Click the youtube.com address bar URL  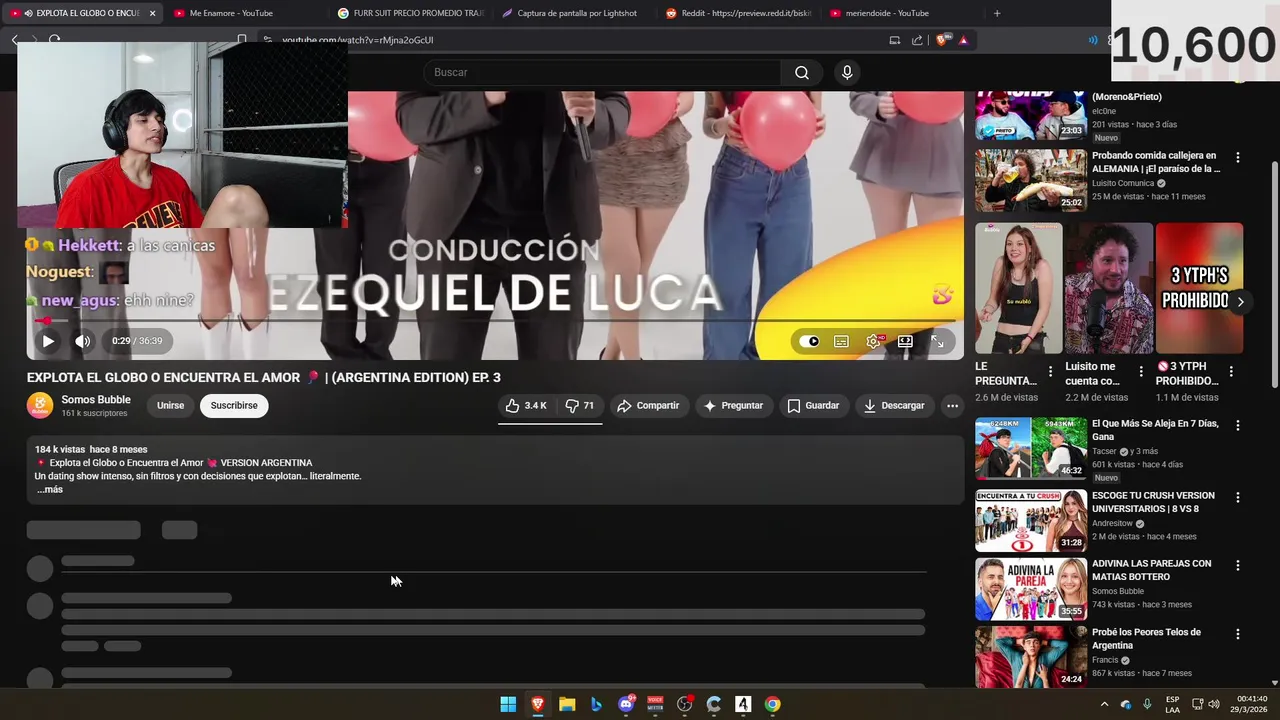coord(357,40)
